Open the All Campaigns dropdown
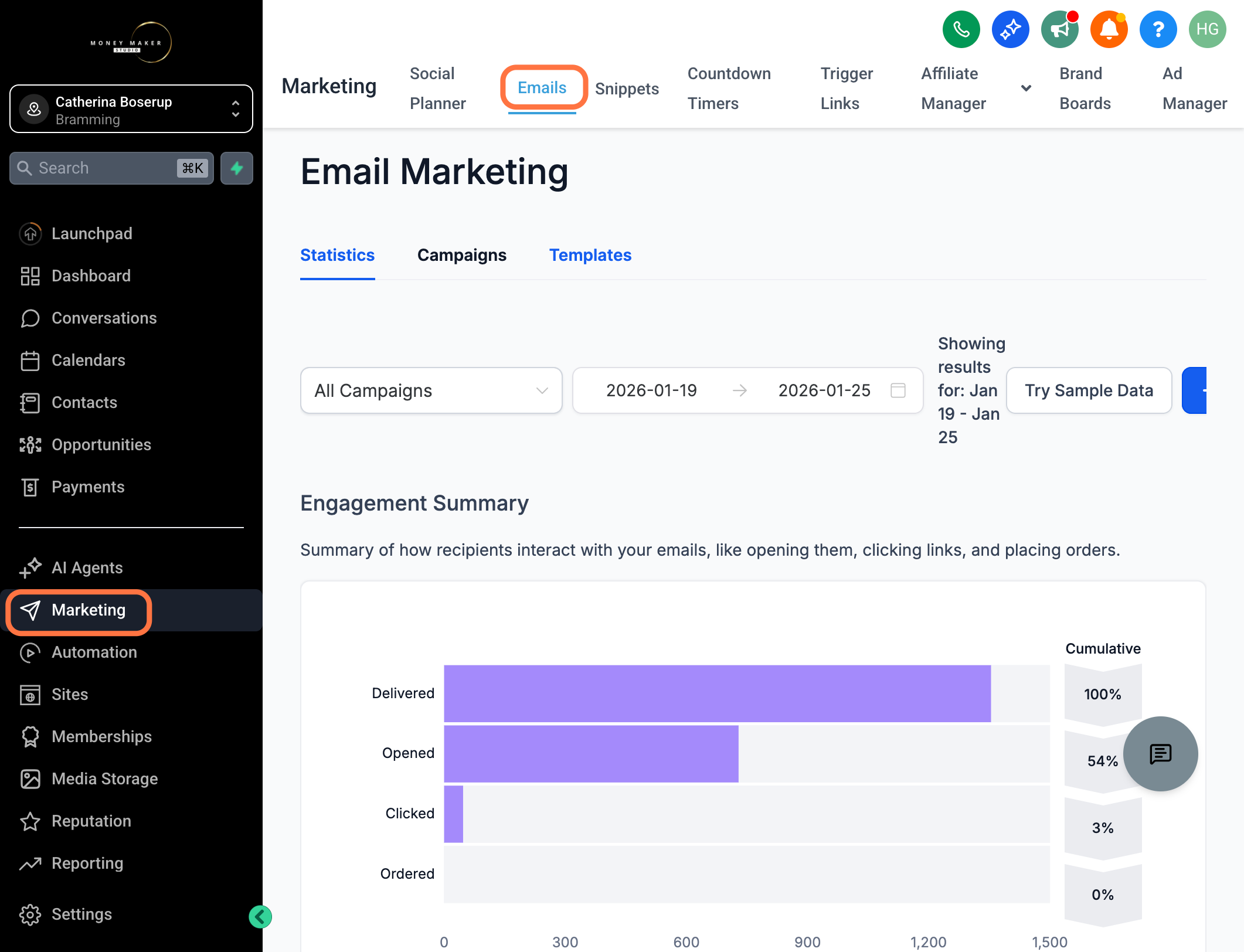Screen dimensions: 1244x952 point(431,390)
